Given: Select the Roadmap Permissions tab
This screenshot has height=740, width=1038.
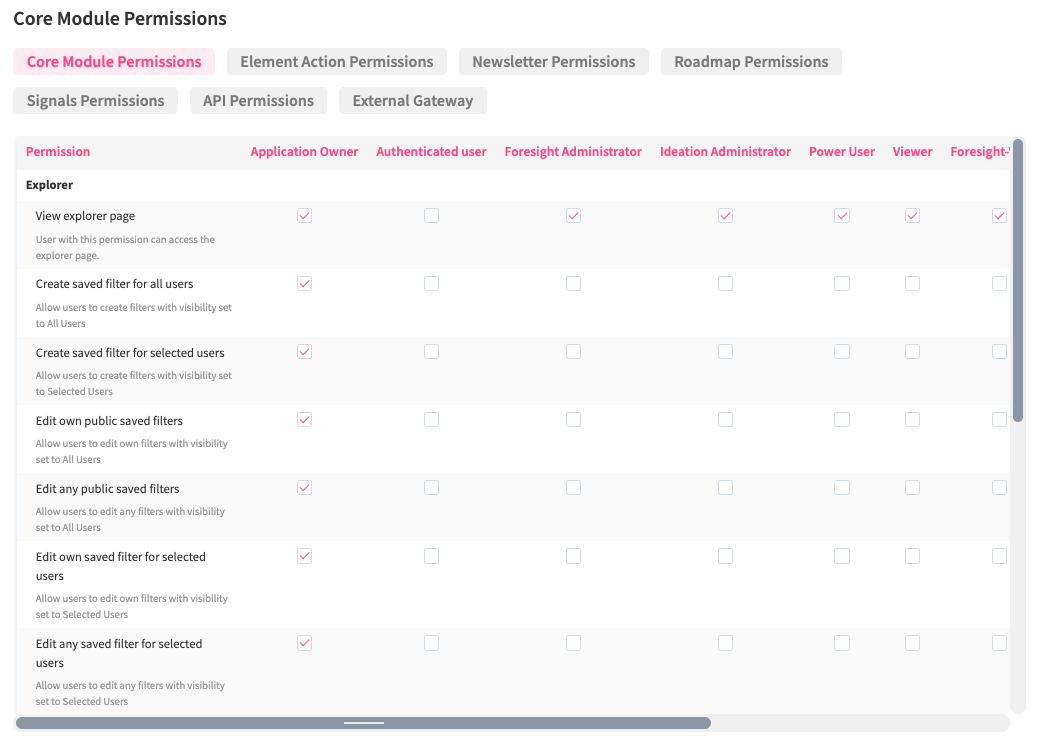Looking at the screenshot, I should [751, 62].
